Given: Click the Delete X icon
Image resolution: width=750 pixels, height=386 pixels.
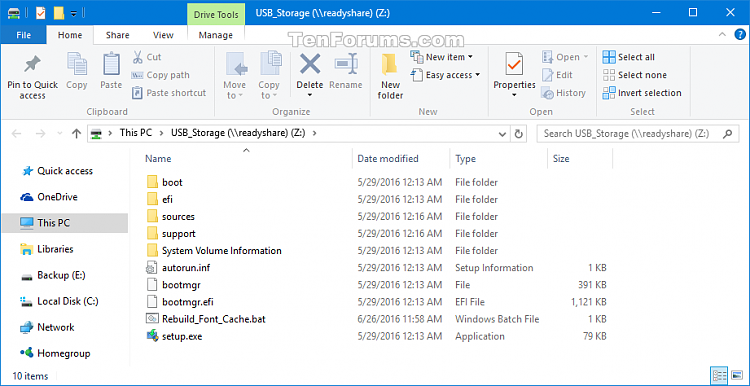Looking at the screenshot, I should (309, 64).
